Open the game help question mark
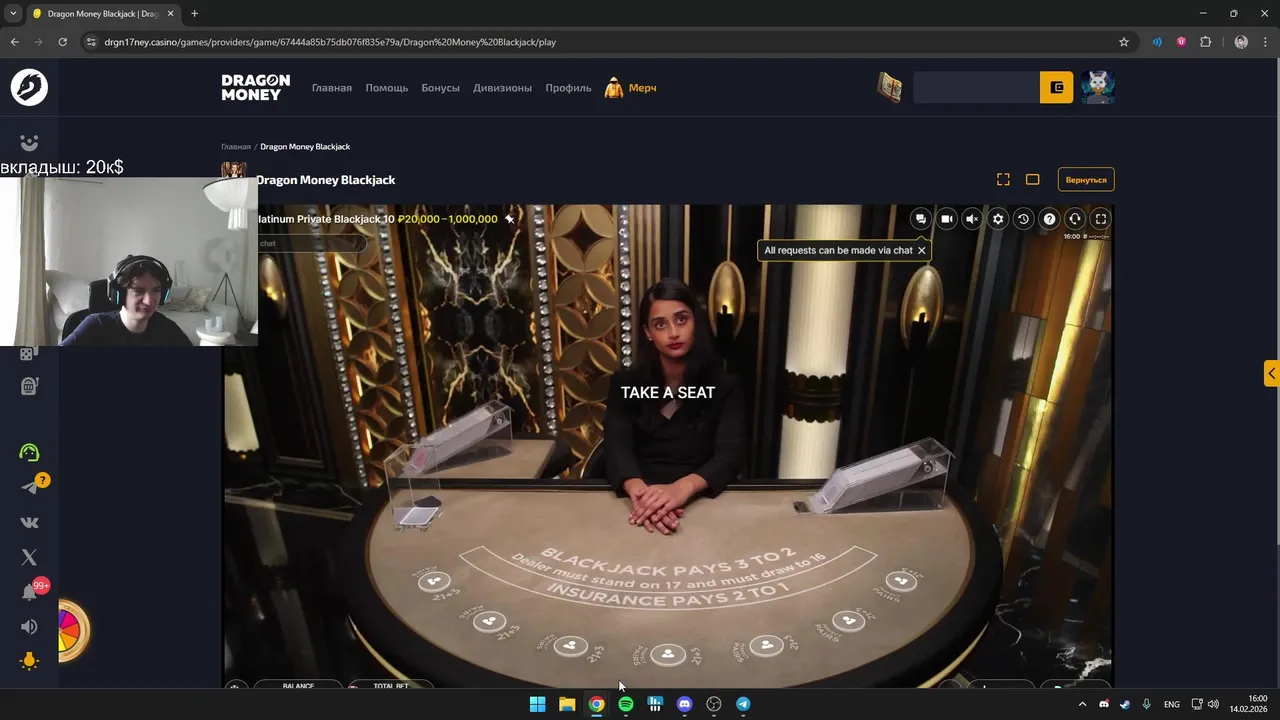 coord(1049,219)
